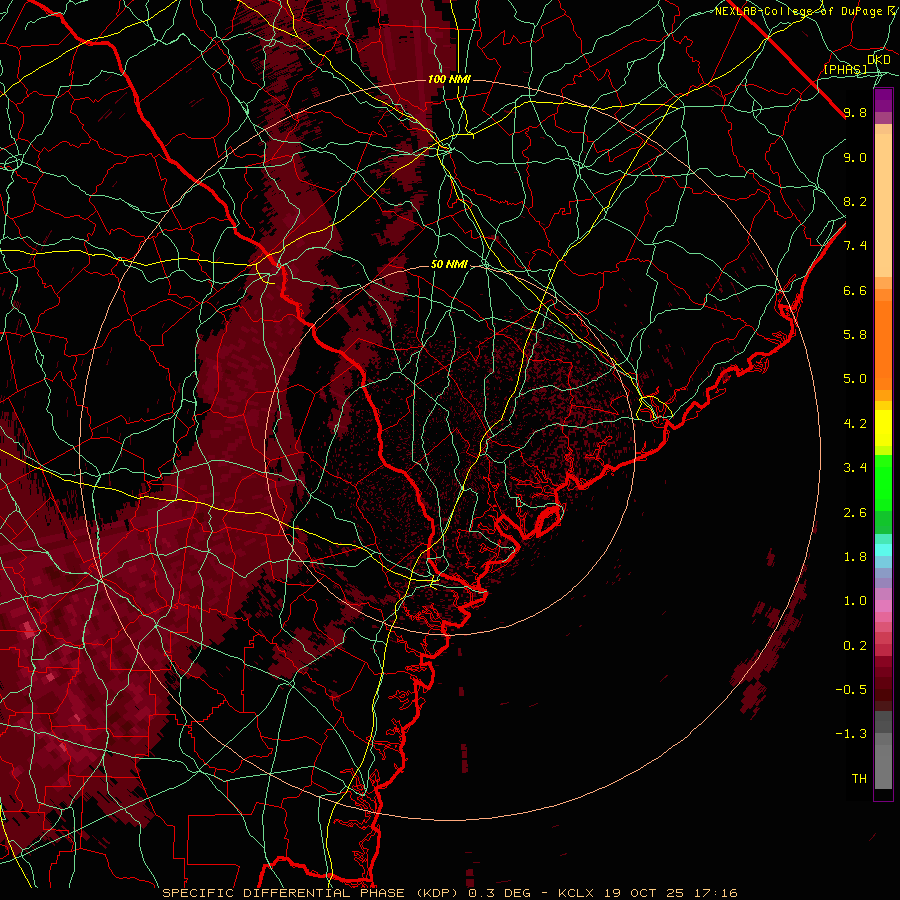This screenshot has height=900, width=900.
Task: Click the 1.8 value on the scale
Action: tap(855, 557)
